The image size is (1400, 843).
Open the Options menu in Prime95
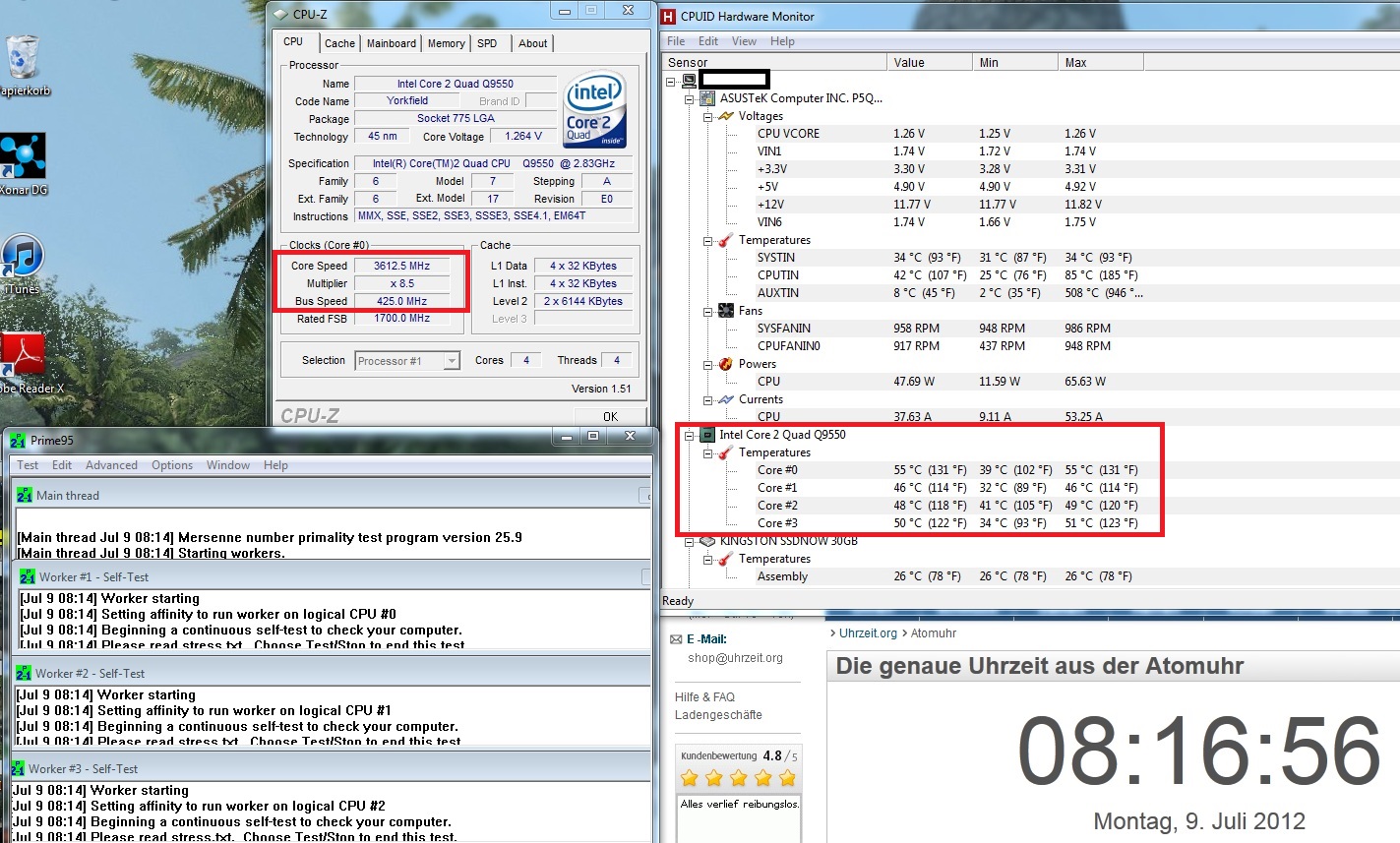click(172, 465)
